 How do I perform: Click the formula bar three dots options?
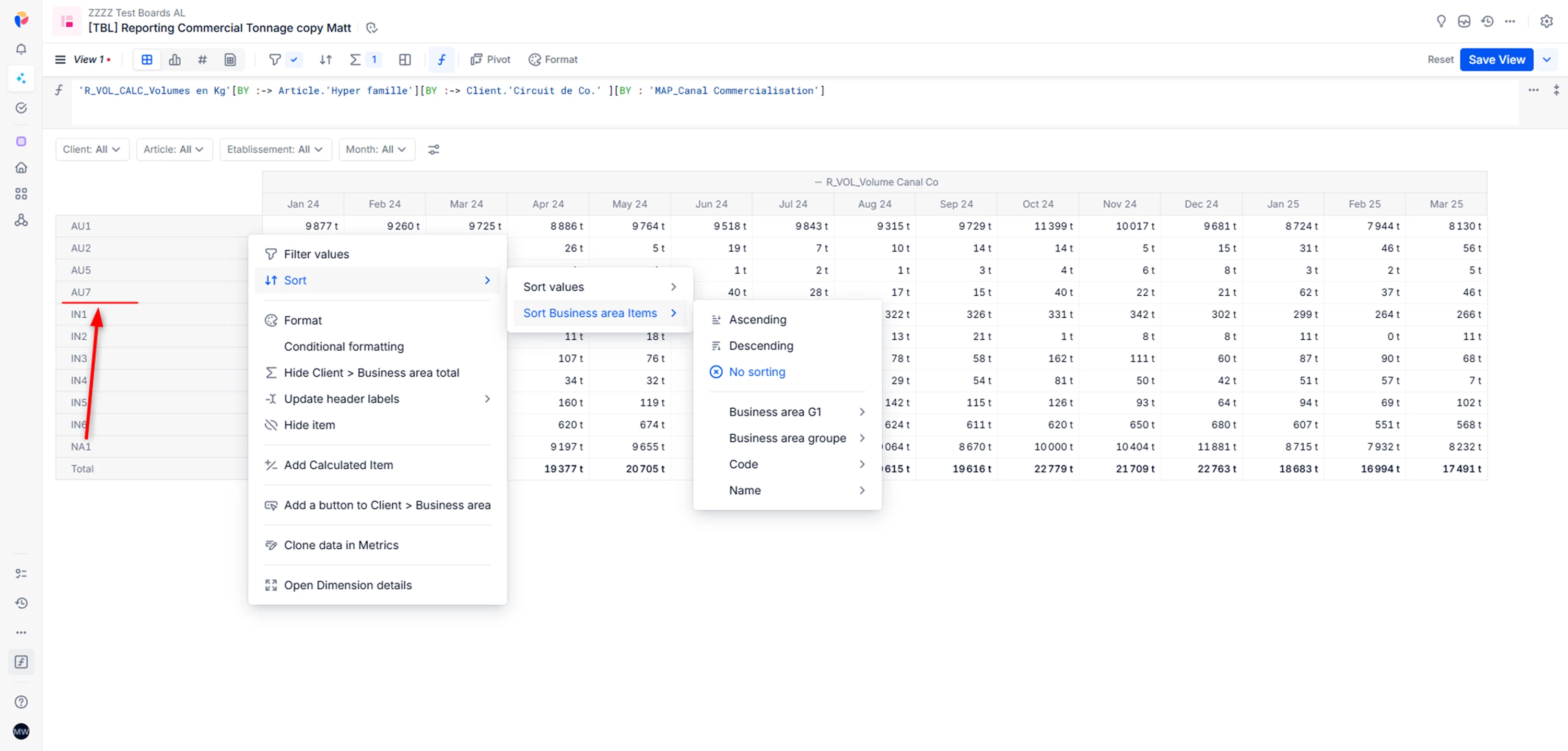pos(1534,90)
